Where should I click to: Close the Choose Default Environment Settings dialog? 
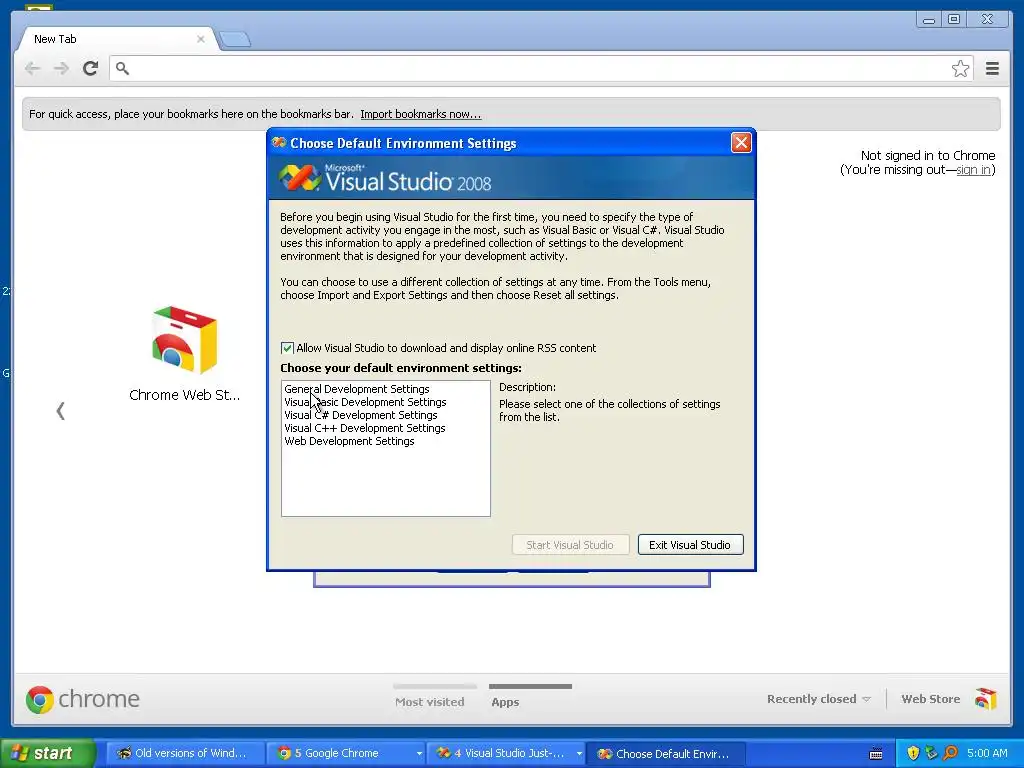[x=741, y=142]
